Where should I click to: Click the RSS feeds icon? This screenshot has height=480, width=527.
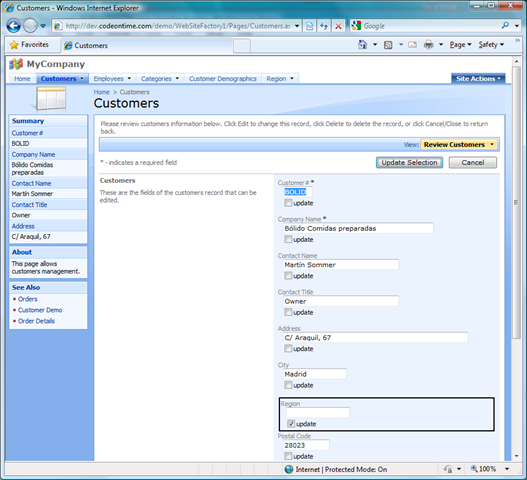388,45
